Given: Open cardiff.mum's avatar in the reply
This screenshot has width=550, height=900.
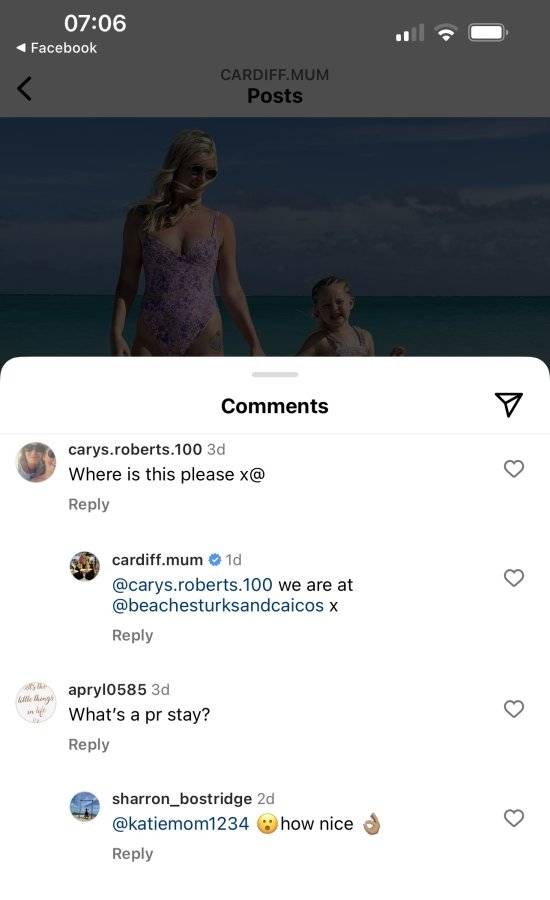Looking at the screenshot, I should click(x=85, y=566).
